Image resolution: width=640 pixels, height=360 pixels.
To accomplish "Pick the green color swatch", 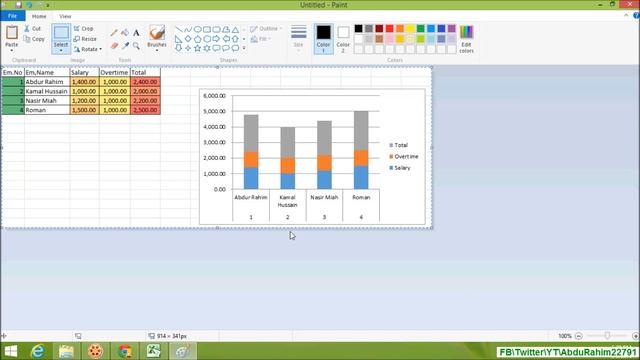I will pos(420,28).
